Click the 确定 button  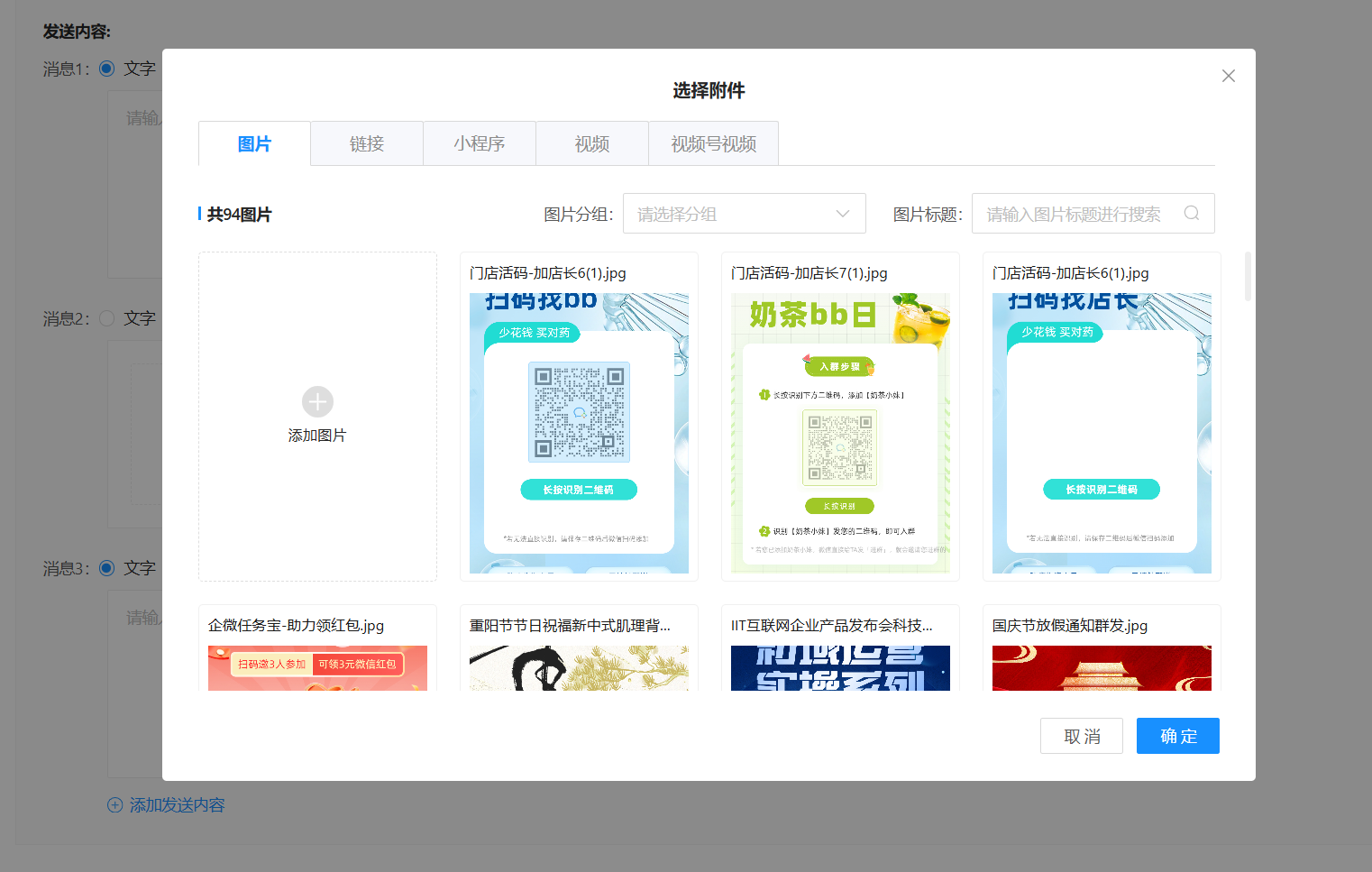[1178, 736]
